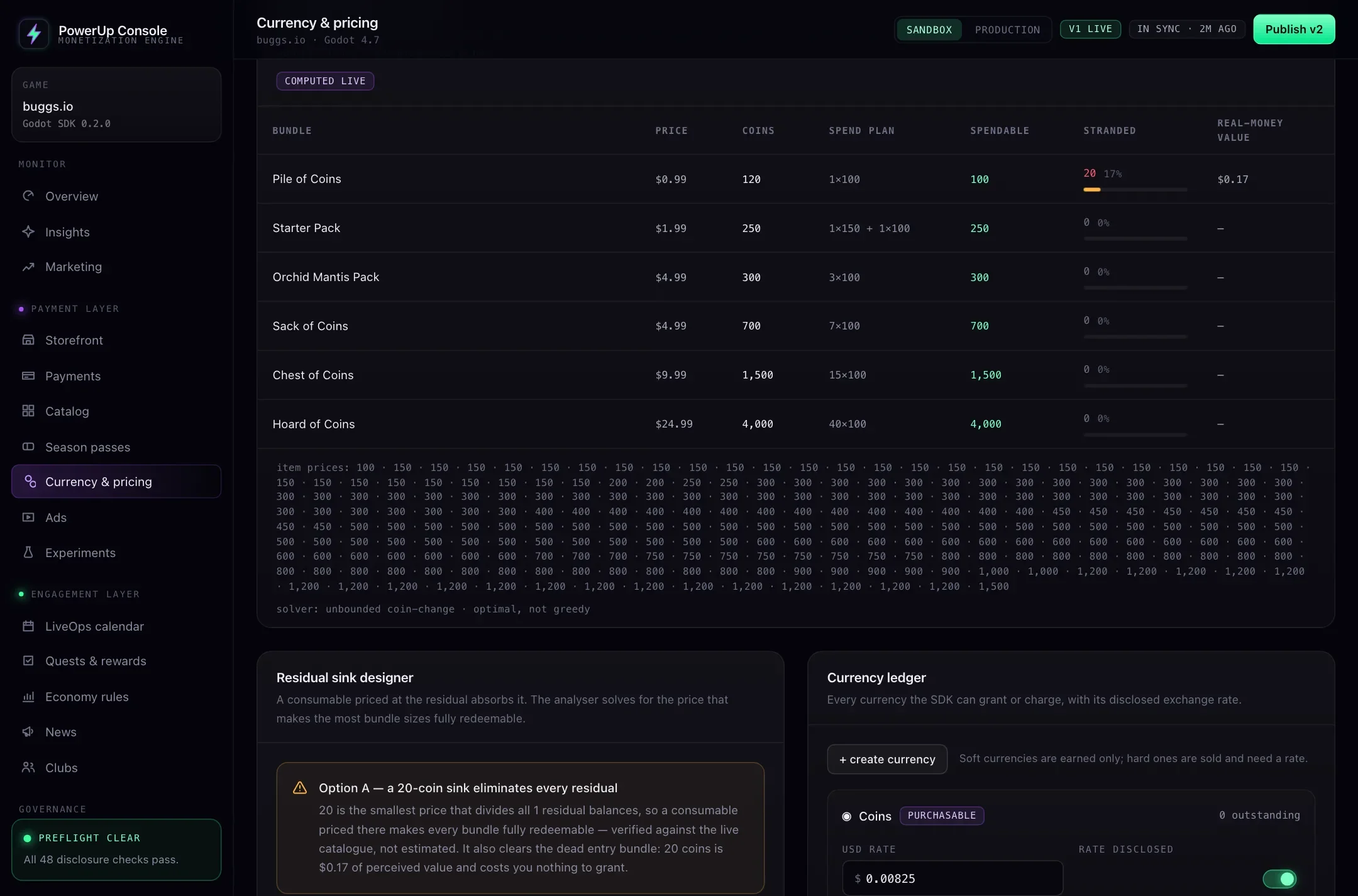This screenshot has width=1358, height=896.
Task: Select the Coins currency radio button
Action: pyautogui.click(x=847, y=816)
